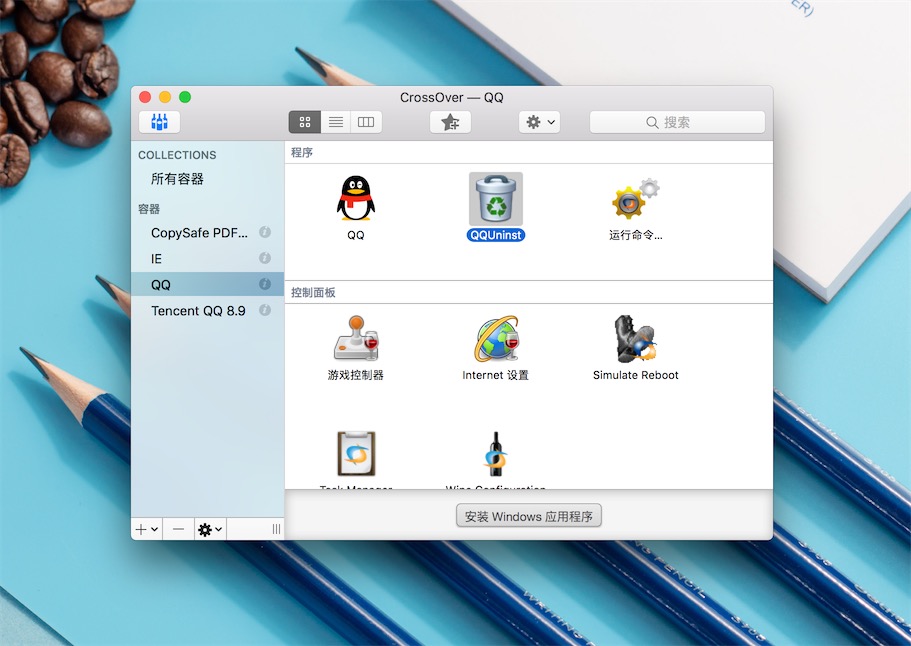911x646 pixels.
Task: Click the sidebar resize handle grip
Action: tap(276, 529)
